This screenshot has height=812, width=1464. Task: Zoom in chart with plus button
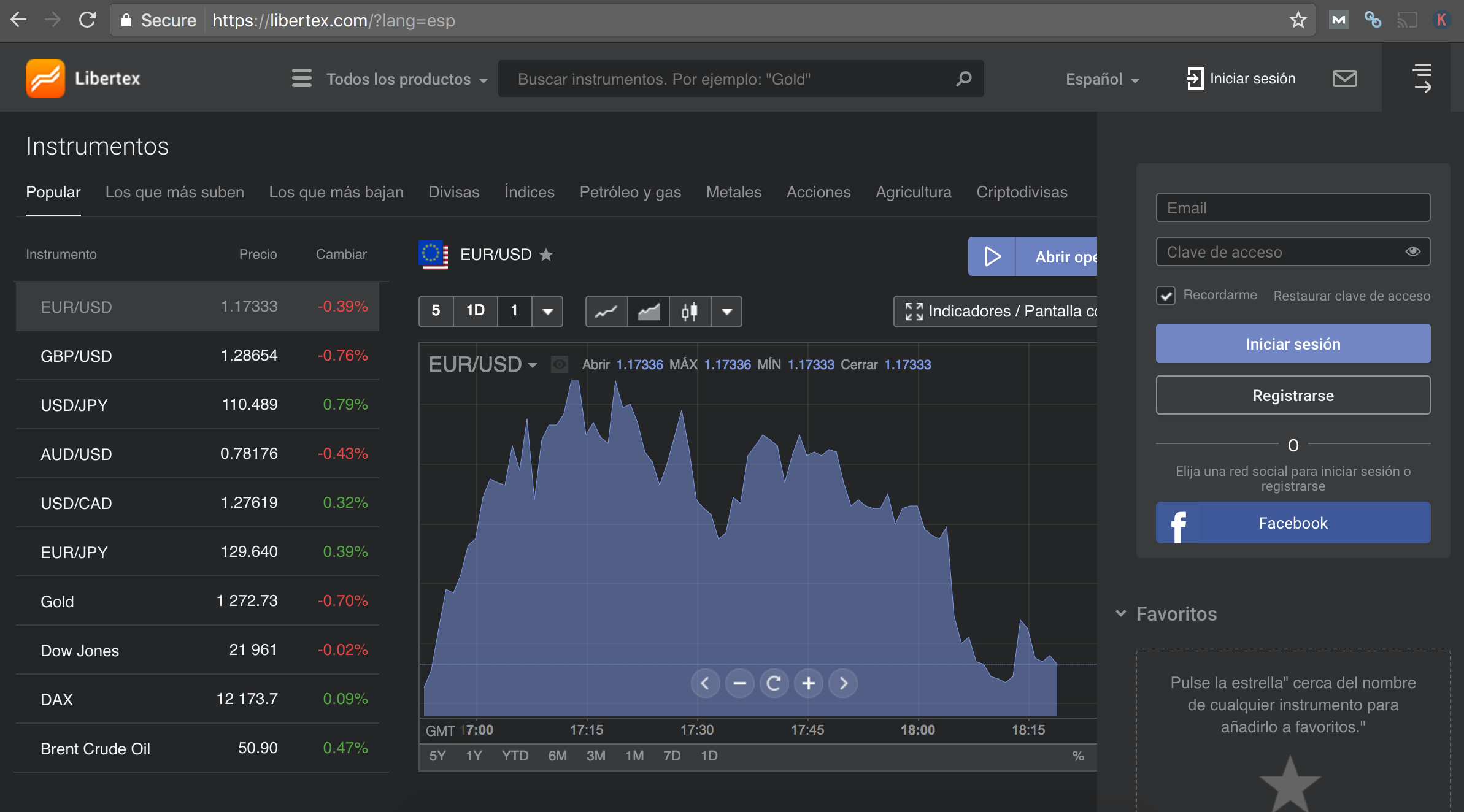click(809, 683)
